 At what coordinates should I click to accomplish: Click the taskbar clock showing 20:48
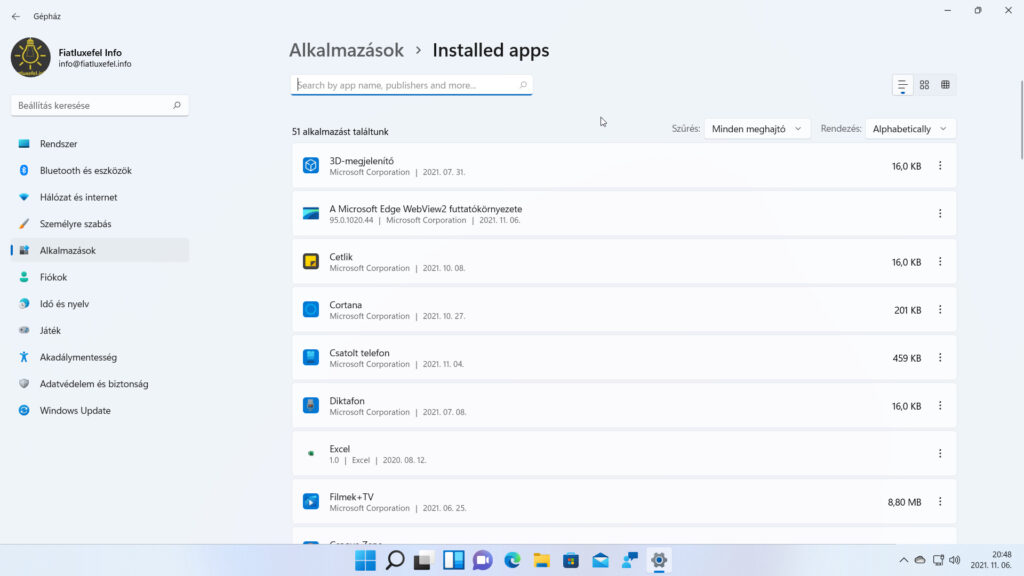991,560
